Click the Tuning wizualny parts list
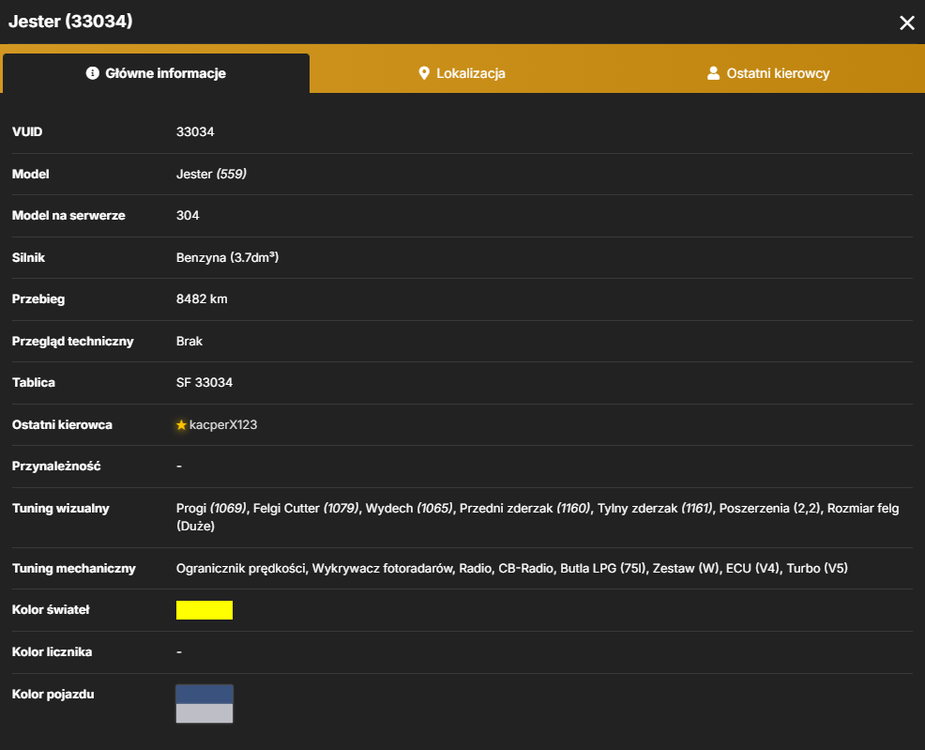The image size is (925, 750). [x=537, y=517]
